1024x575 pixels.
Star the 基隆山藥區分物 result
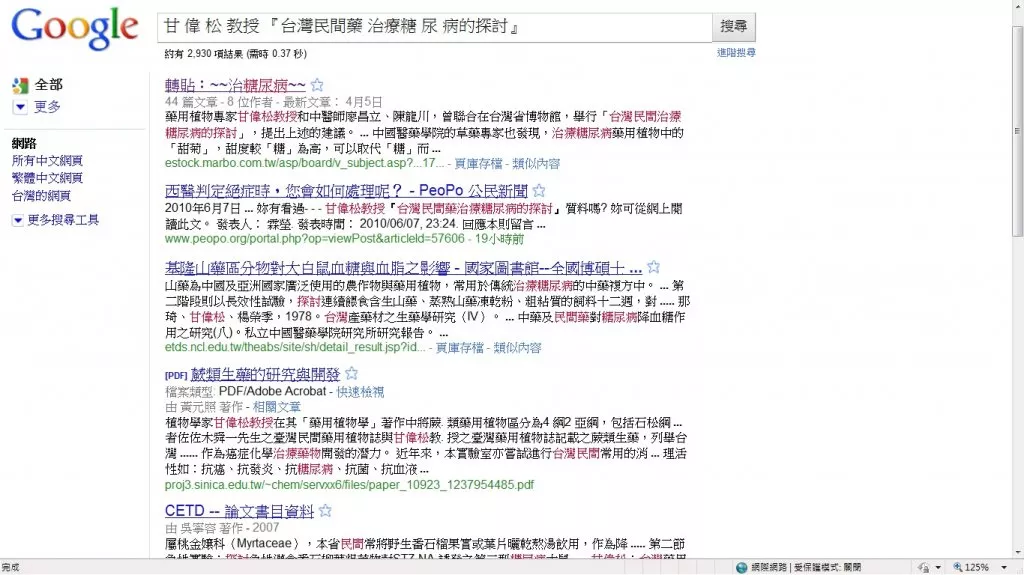tap(653, 267)
